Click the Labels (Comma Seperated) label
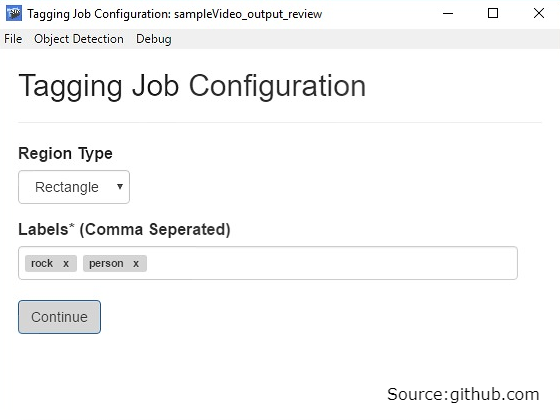This screenshot has height=420, width=560. pos(124,229)
